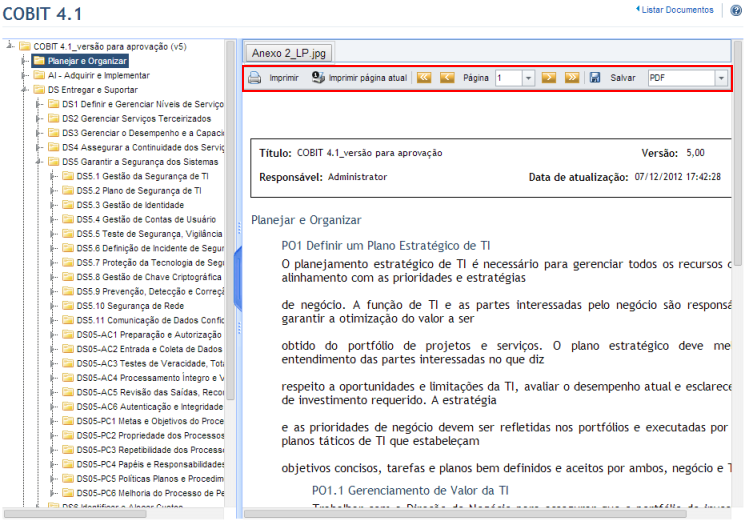Click the Salvar text button
Viewport: 745px width, 521px height.
[622, 77]
